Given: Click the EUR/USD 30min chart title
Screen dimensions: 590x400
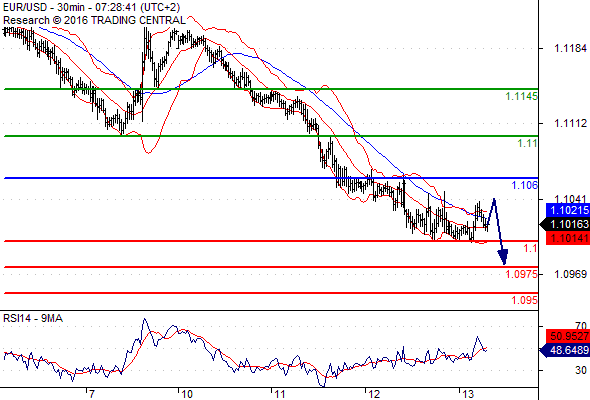Looking at the screenshot, I should [91, 7].
